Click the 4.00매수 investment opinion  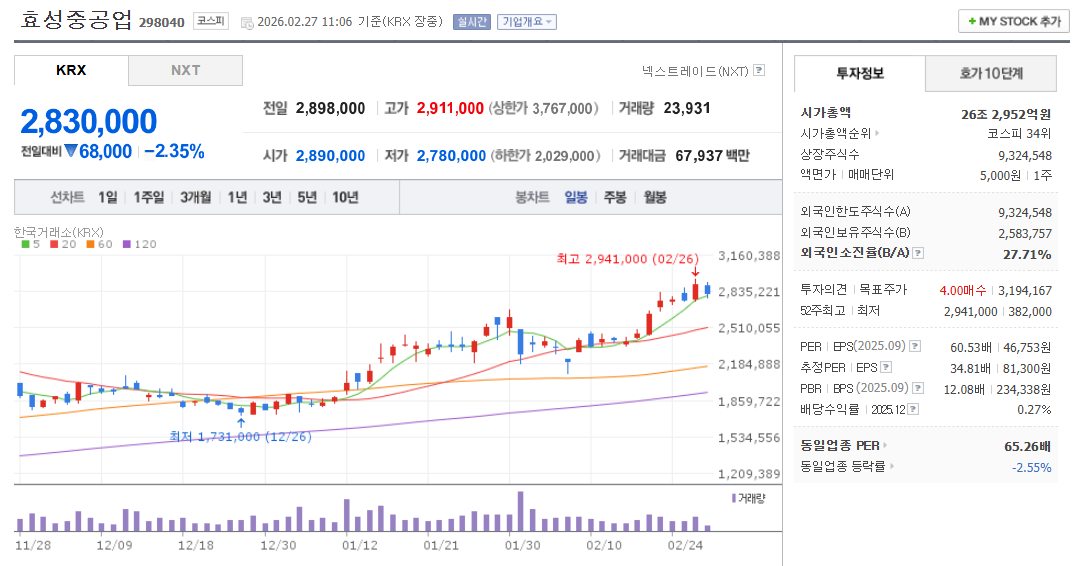click(x=962, y=291)
